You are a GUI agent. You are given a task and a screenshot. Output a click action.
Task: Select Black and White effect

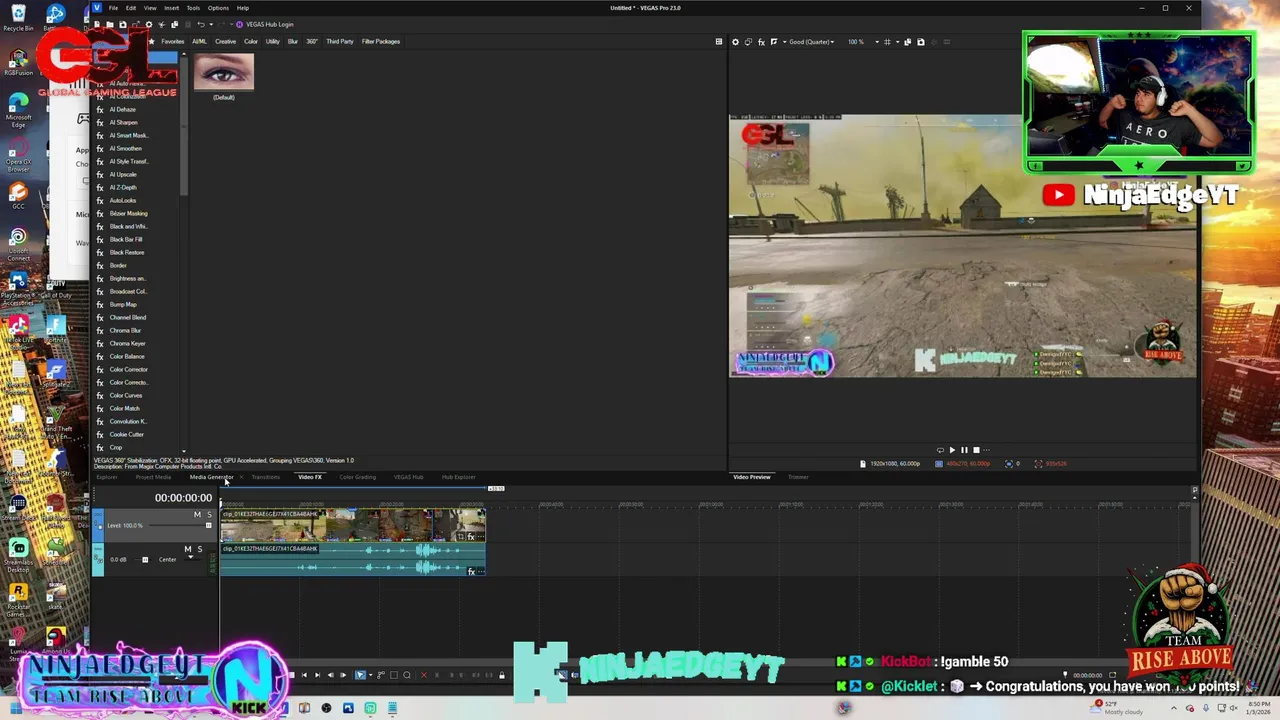[x=128, y=227]
